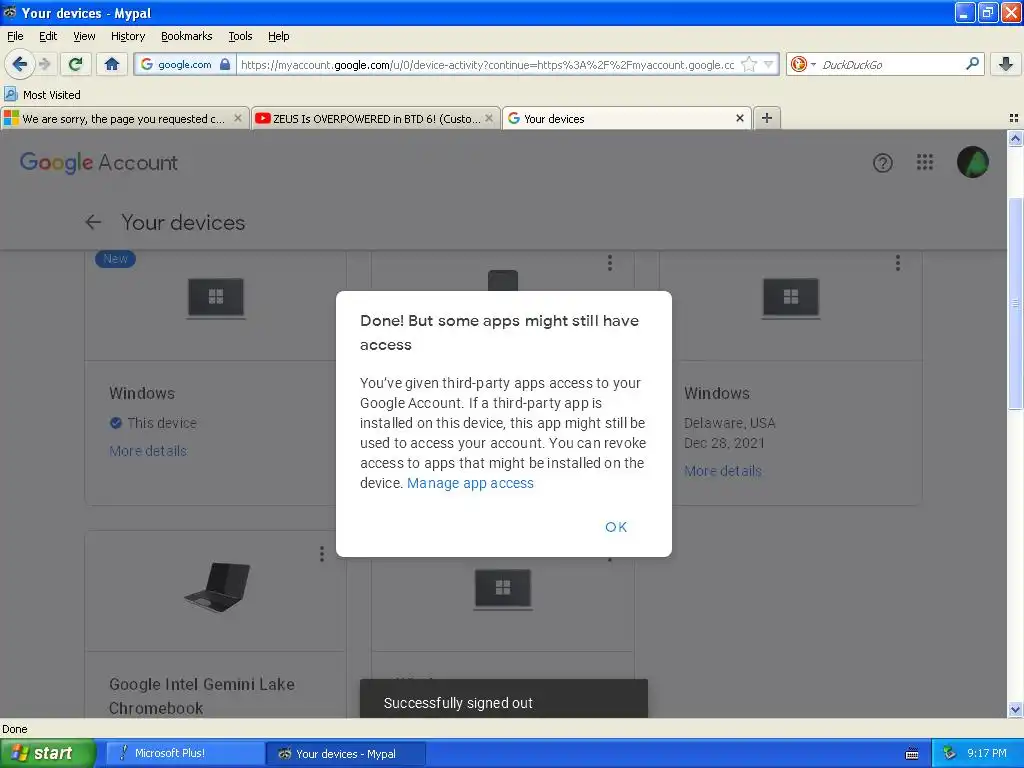Click the list all tabs grid icon
Image resolution: width=1024 pixels, height=768 pixels.
[1014, 118]
